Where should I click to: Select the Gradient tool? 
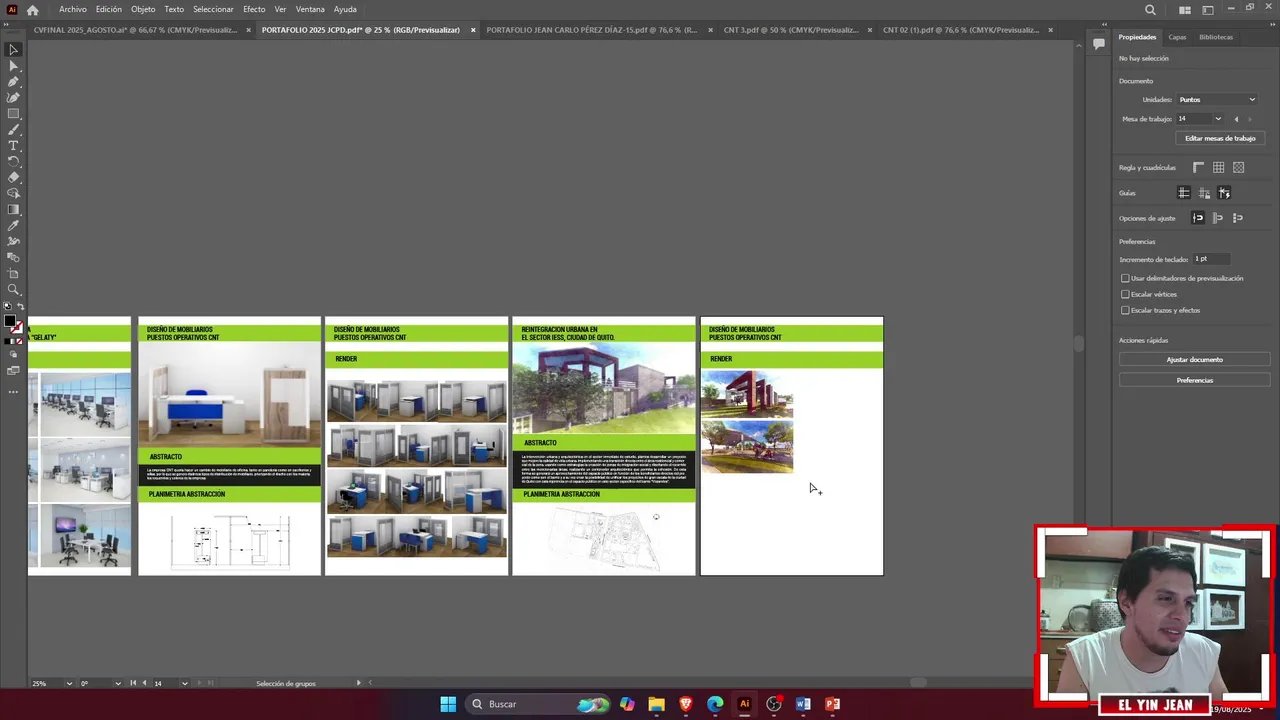click(13, 209)
